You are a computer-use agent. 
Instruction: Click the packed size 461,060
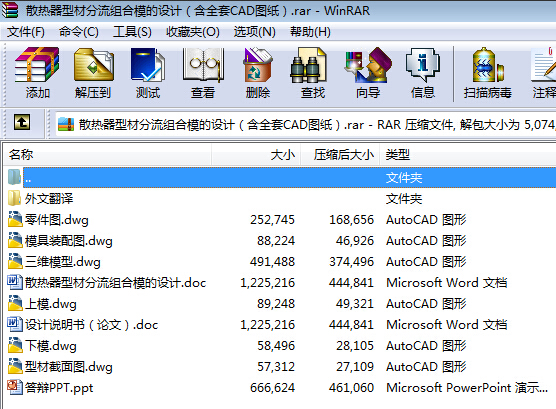point(351,388)
